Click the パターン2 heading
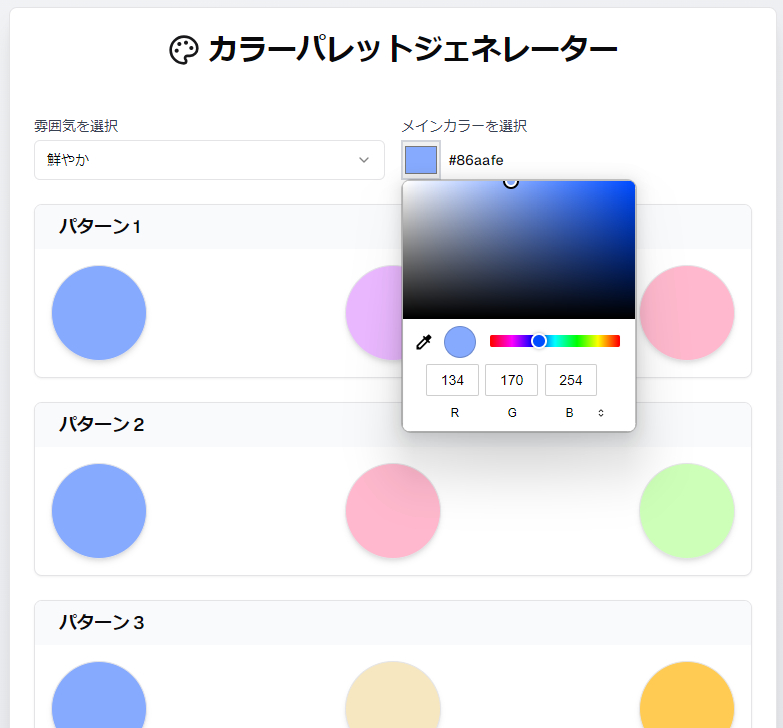 point(102,424)
